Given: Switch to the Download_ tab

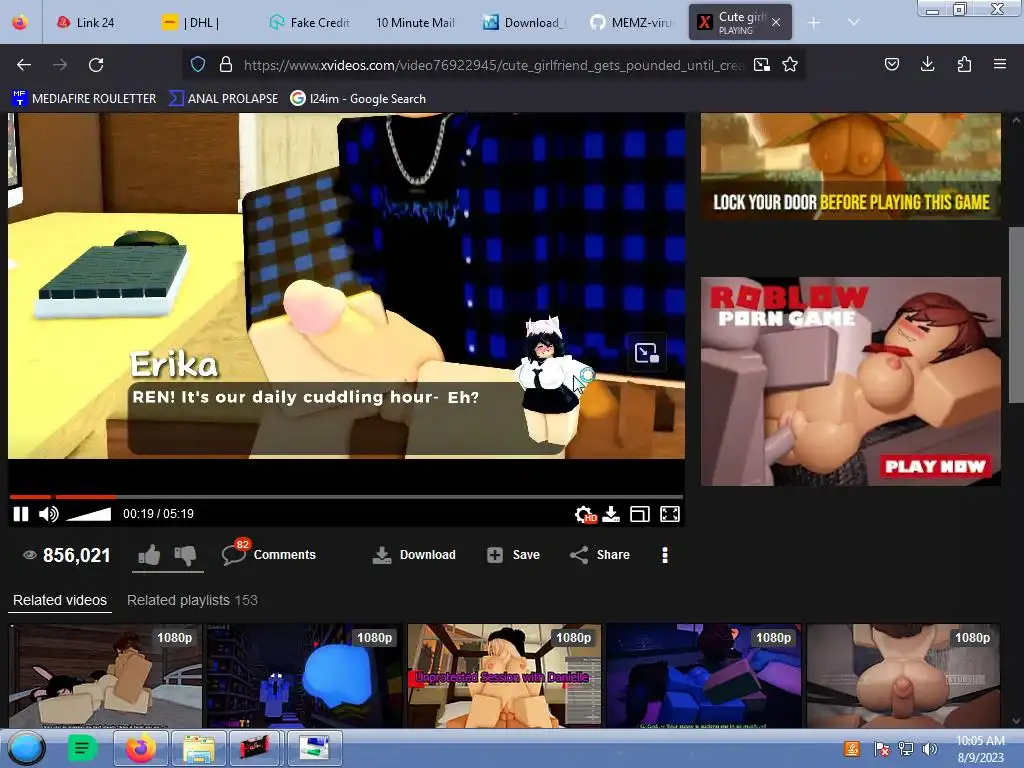Looking at the screenshot, I should [525, 22].
